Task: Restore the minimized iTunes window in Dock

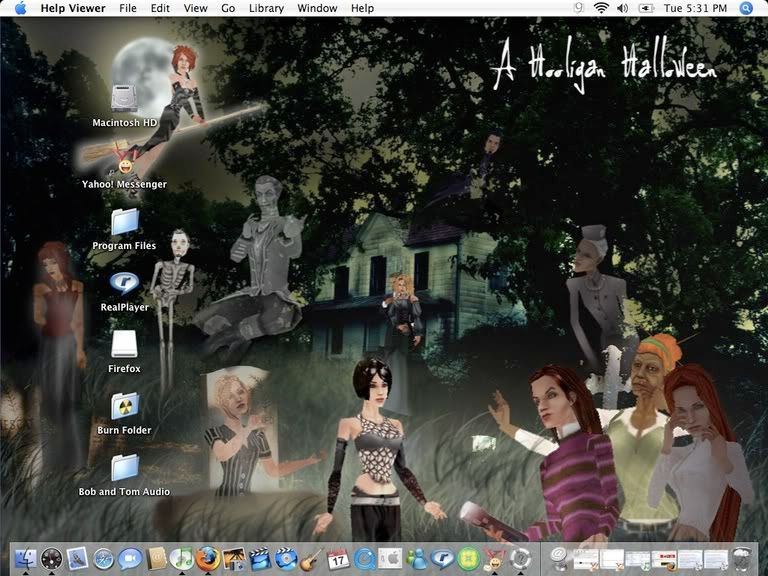Action: [638, 560]
